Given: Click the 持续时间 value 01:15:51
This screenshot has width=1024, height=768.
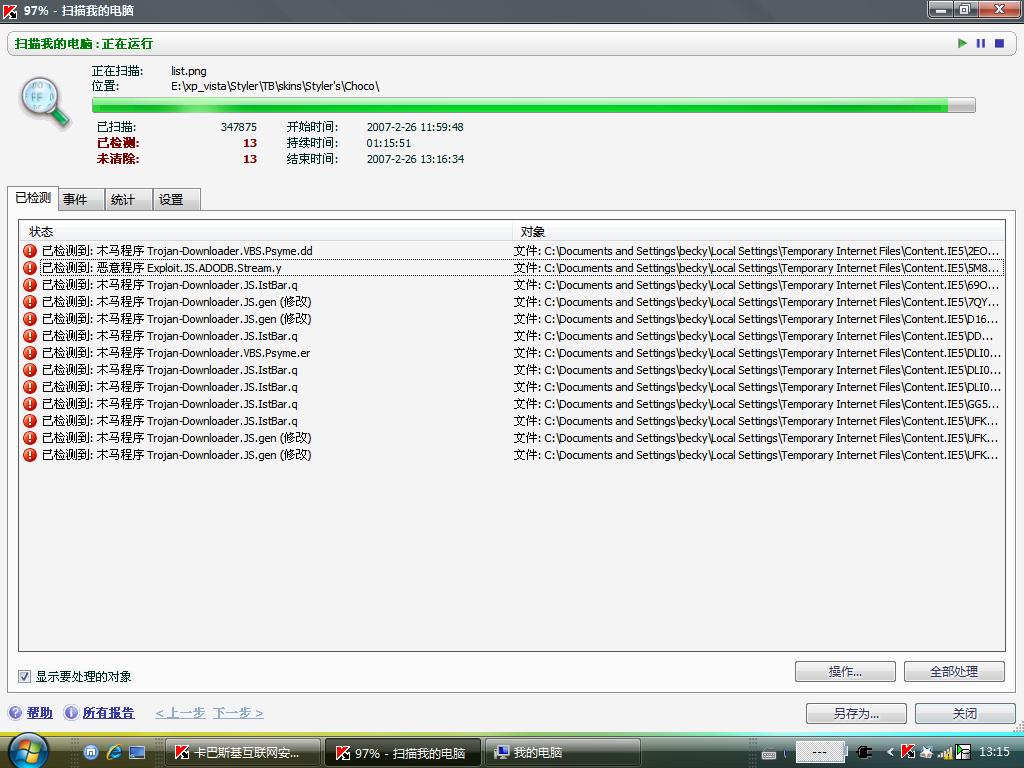Looking at the screenshot, I should (x=389, y=143).
